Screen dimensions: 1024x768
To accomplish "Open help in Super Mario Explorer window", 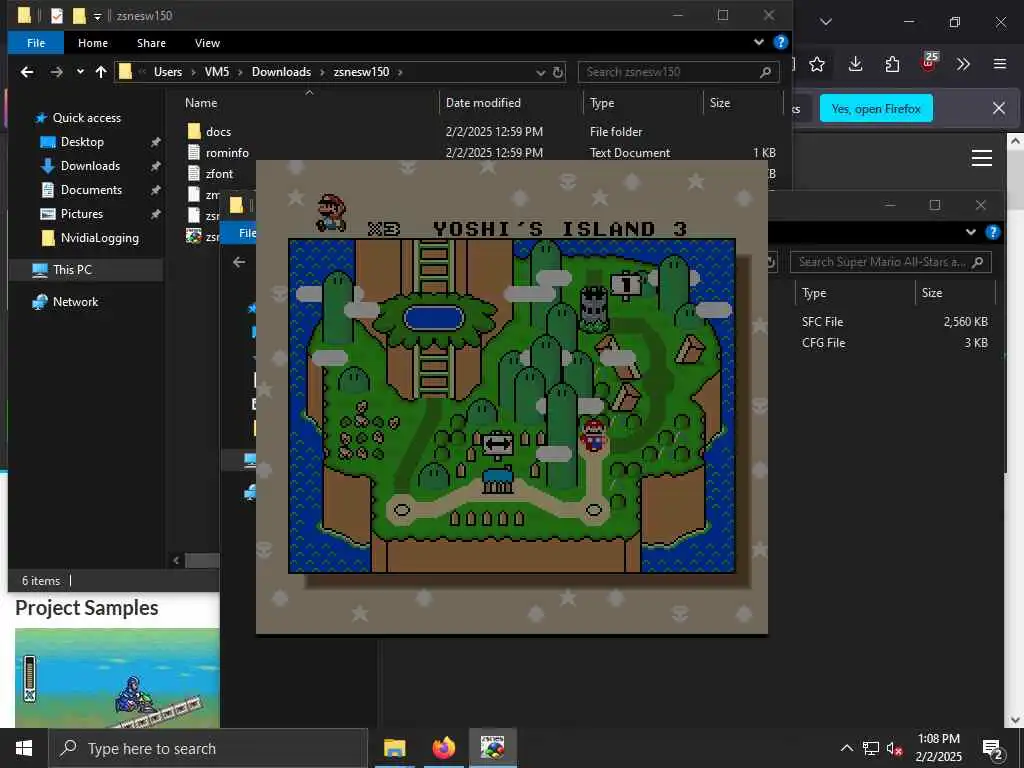I will pos(993,232).
